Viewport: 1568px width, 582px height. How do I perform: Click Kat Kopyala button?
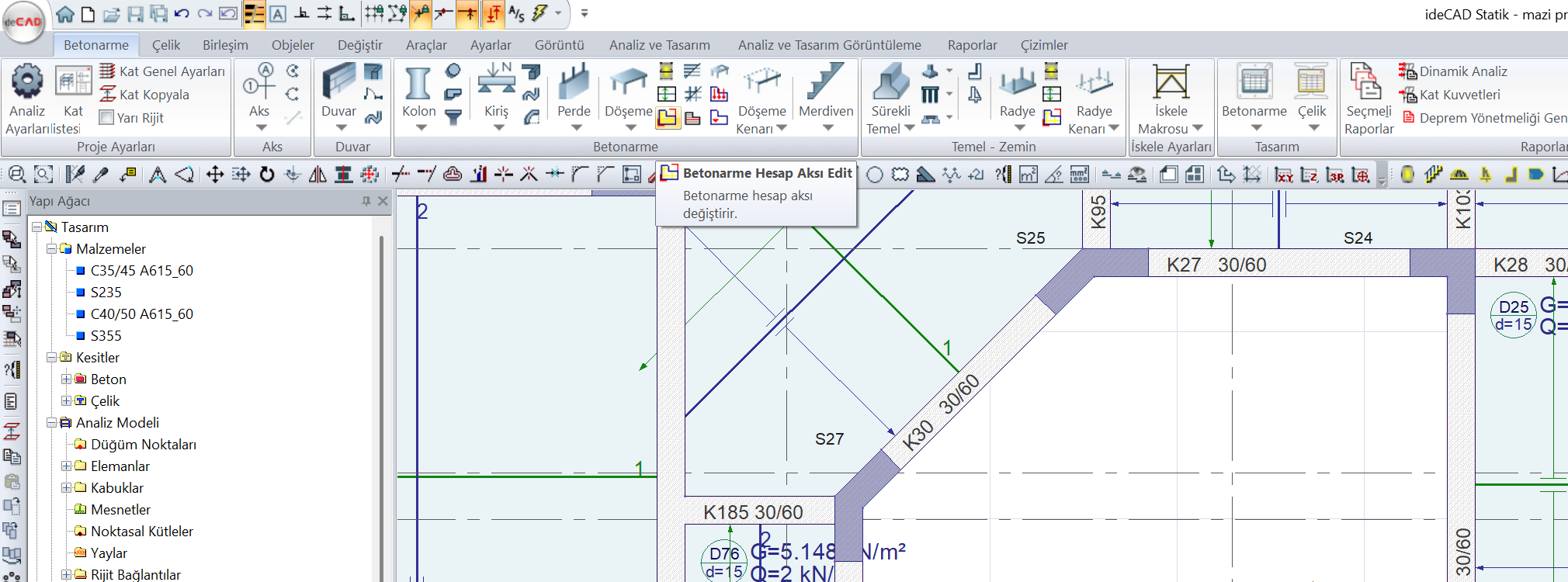[145, 95]
